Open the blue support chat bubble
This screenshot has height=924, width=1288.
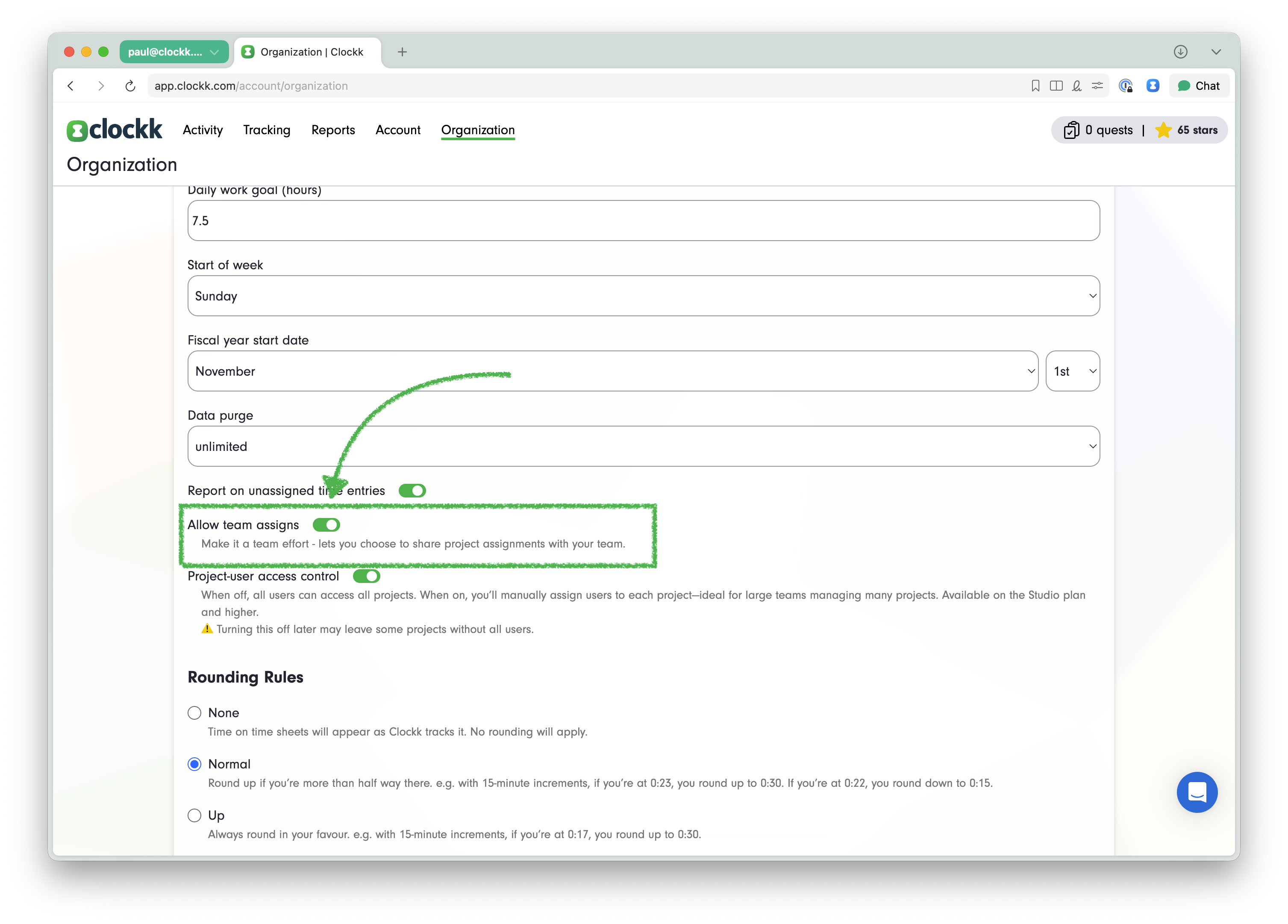coord(1197,792)
